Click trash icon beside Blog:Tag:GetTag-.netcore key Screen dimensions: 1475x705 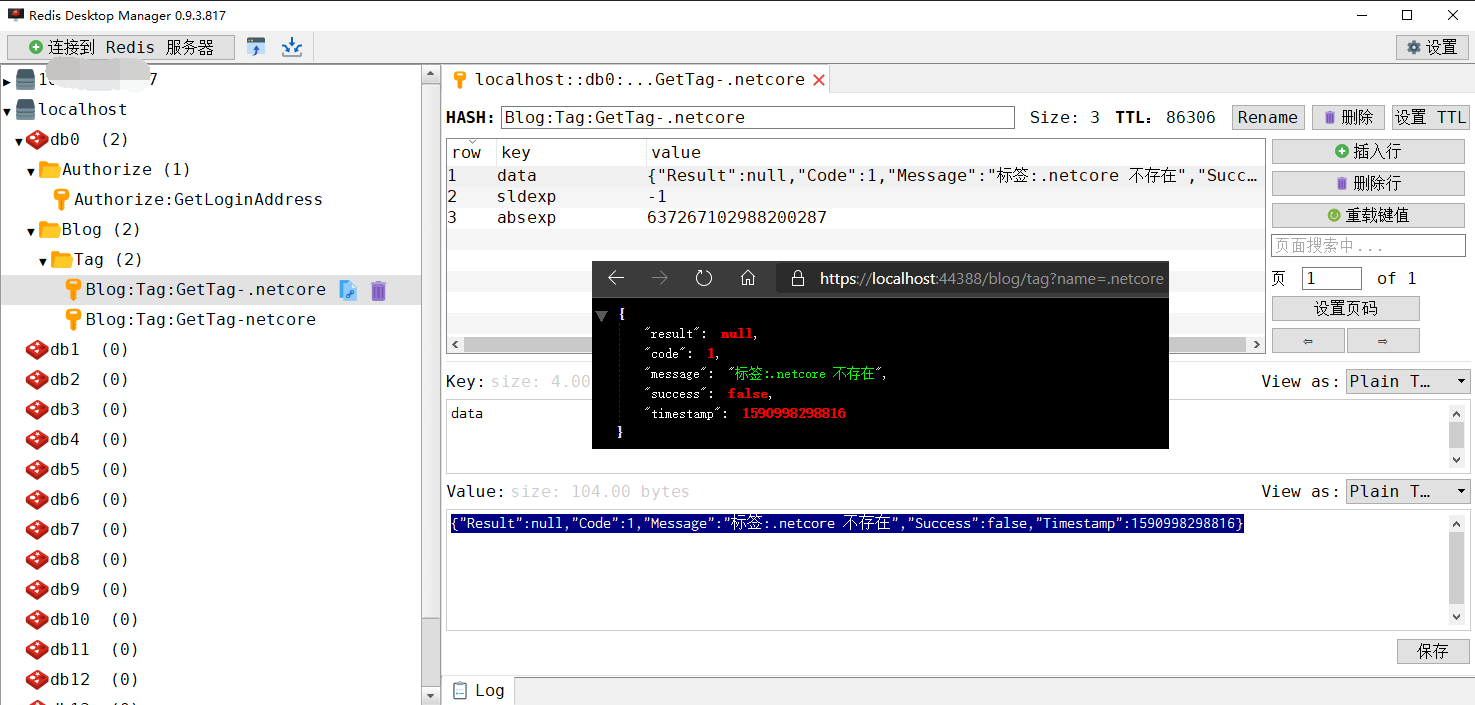coord(378,290)
